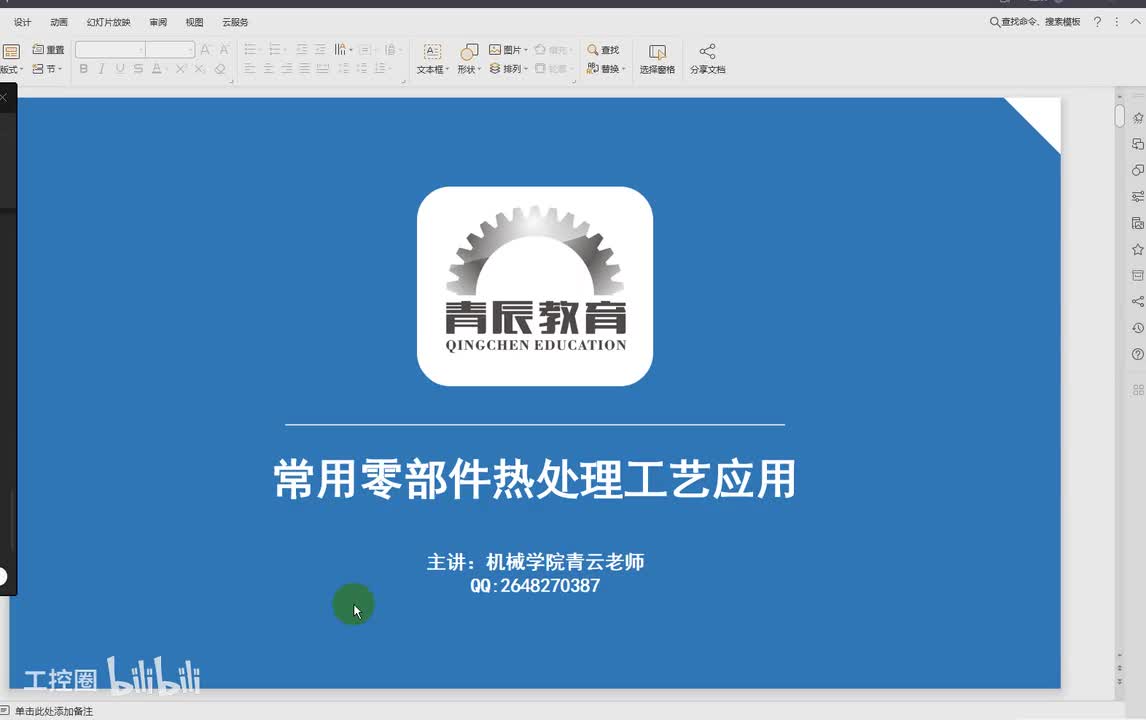This screenshot has width=1146, height=720.
Task: Collapse the ribbon with the up chevron
Action: coord(1135,22)
